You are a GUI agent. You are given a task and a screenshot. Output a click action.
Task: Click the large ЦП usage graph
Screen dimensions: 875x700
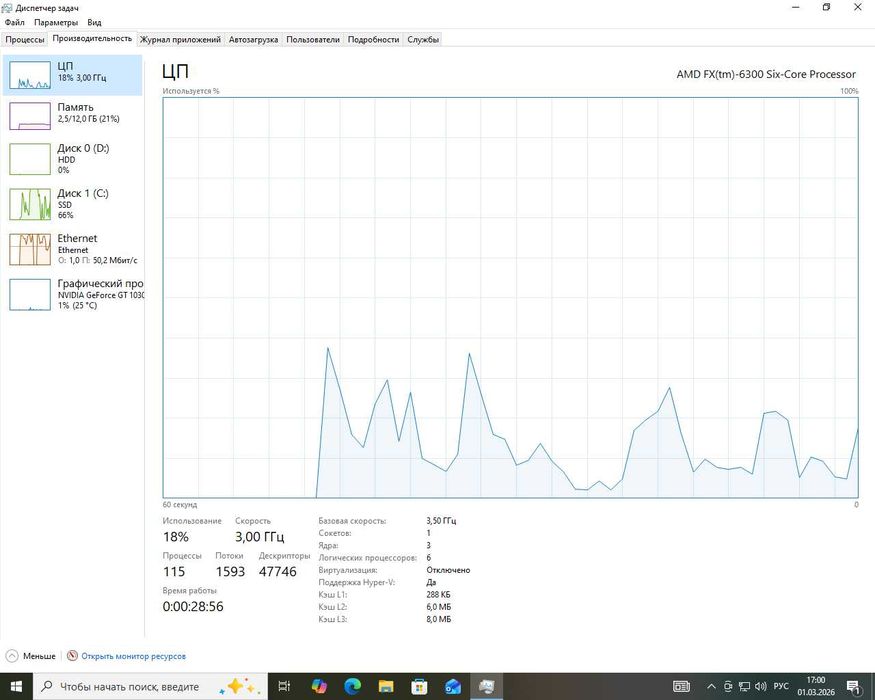(x=510, y=298)
